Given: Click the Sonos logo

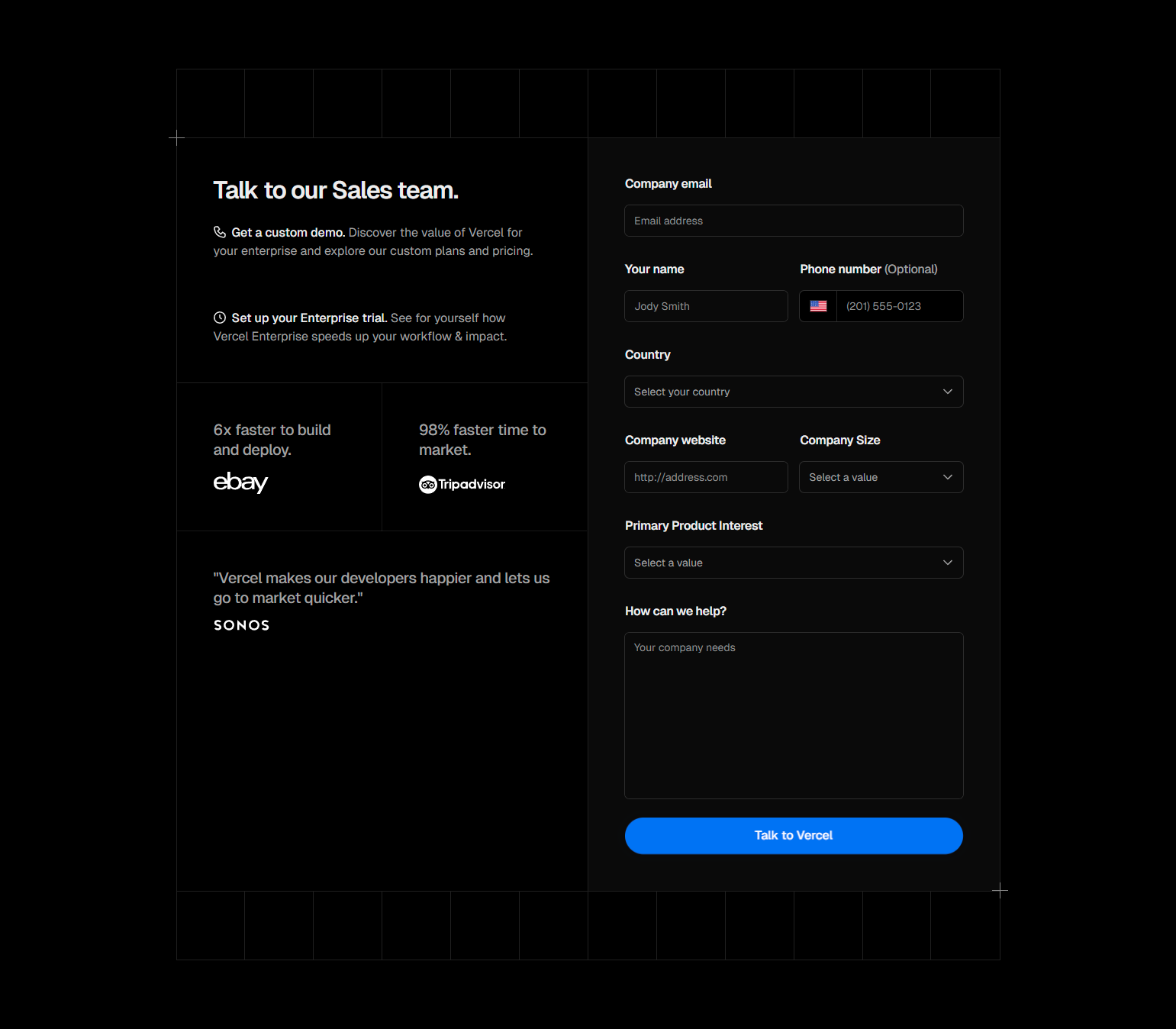Looking at the screenshot, I should pos(241,625).
